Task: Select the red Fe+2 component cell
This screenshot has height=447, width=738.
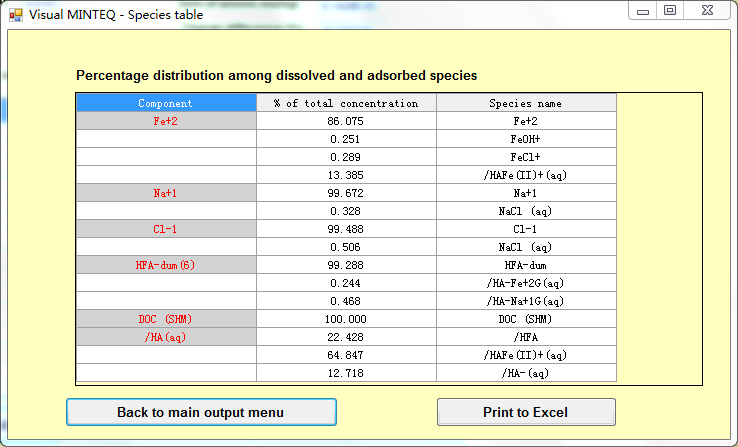Action: [166, 121]
